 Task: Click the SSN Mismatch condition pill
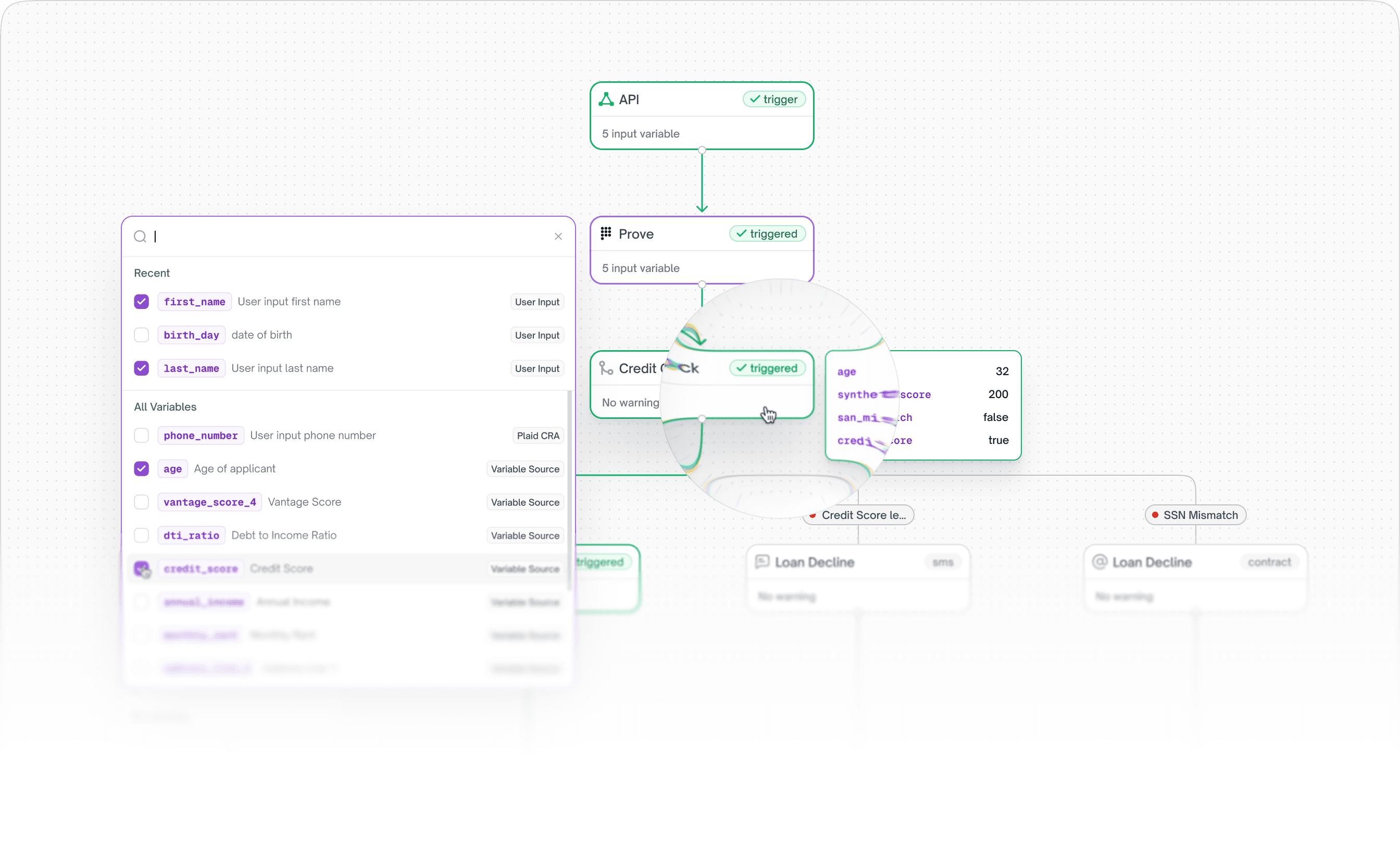coord(1195,515)
